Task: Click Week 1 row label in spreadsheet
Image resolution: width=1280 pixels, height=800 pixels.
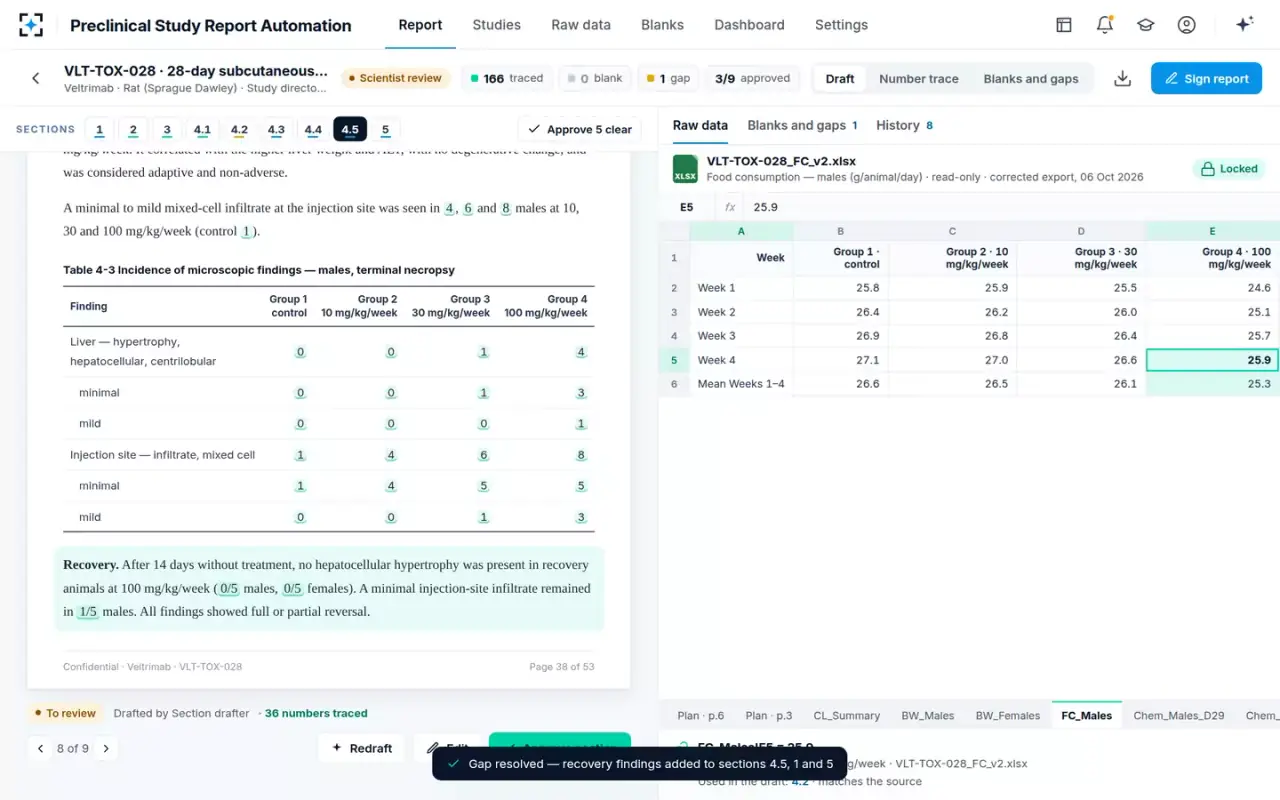Action: 741,288
